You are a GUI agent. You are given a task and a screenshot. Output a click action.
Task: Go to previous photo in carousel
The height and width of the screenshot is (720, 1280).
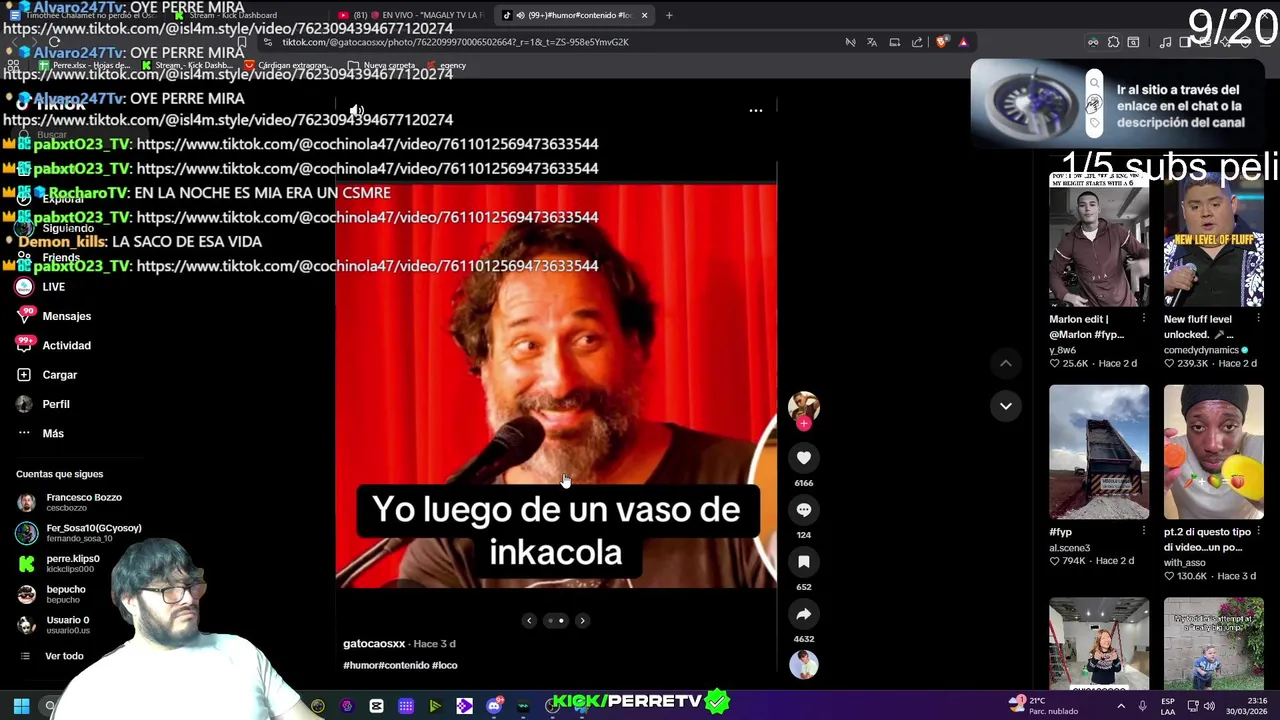click(529, 621)
